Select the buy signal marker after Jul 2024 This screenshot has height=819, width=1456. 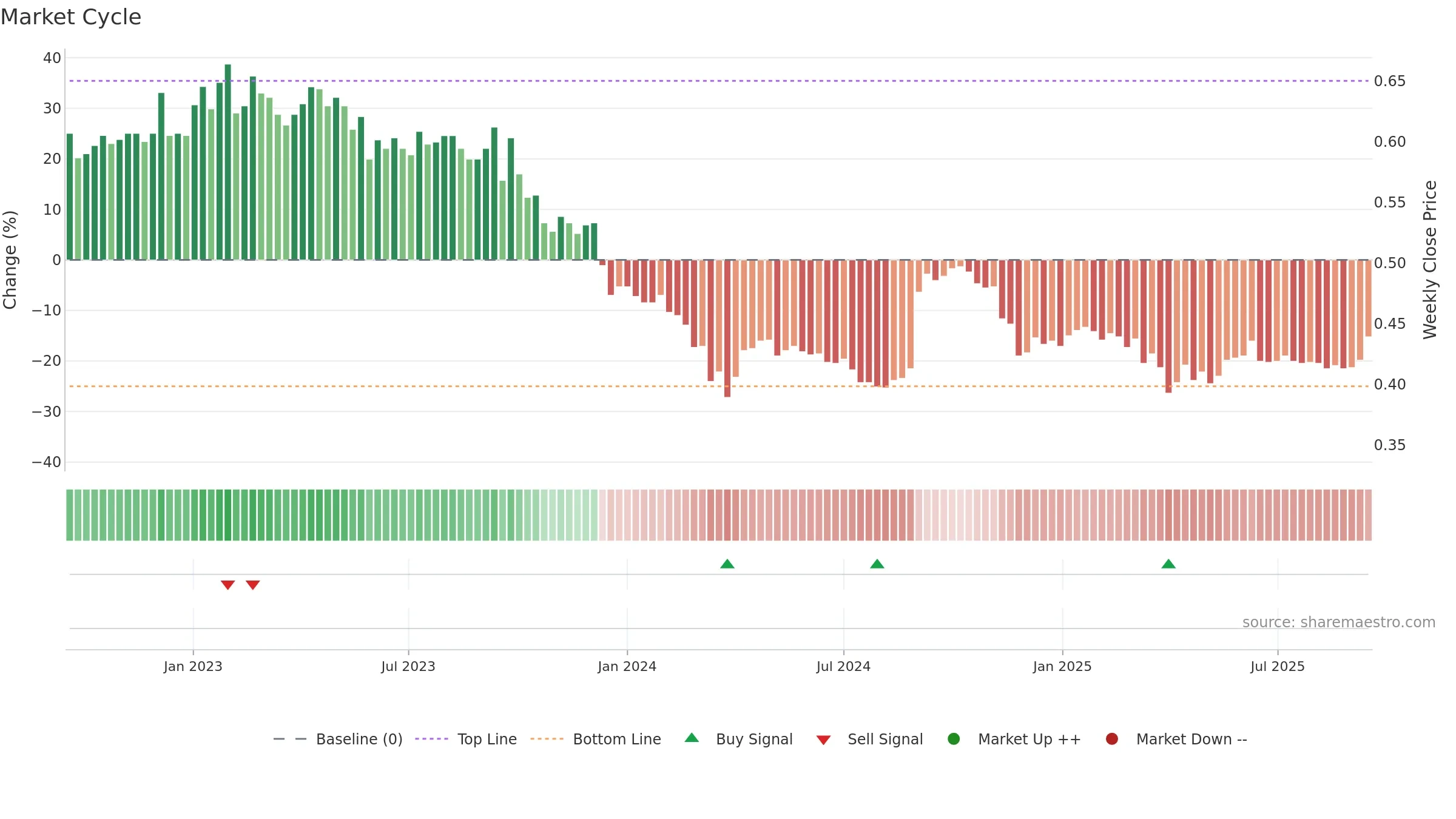pyautogui.click(x=877, y=564)
